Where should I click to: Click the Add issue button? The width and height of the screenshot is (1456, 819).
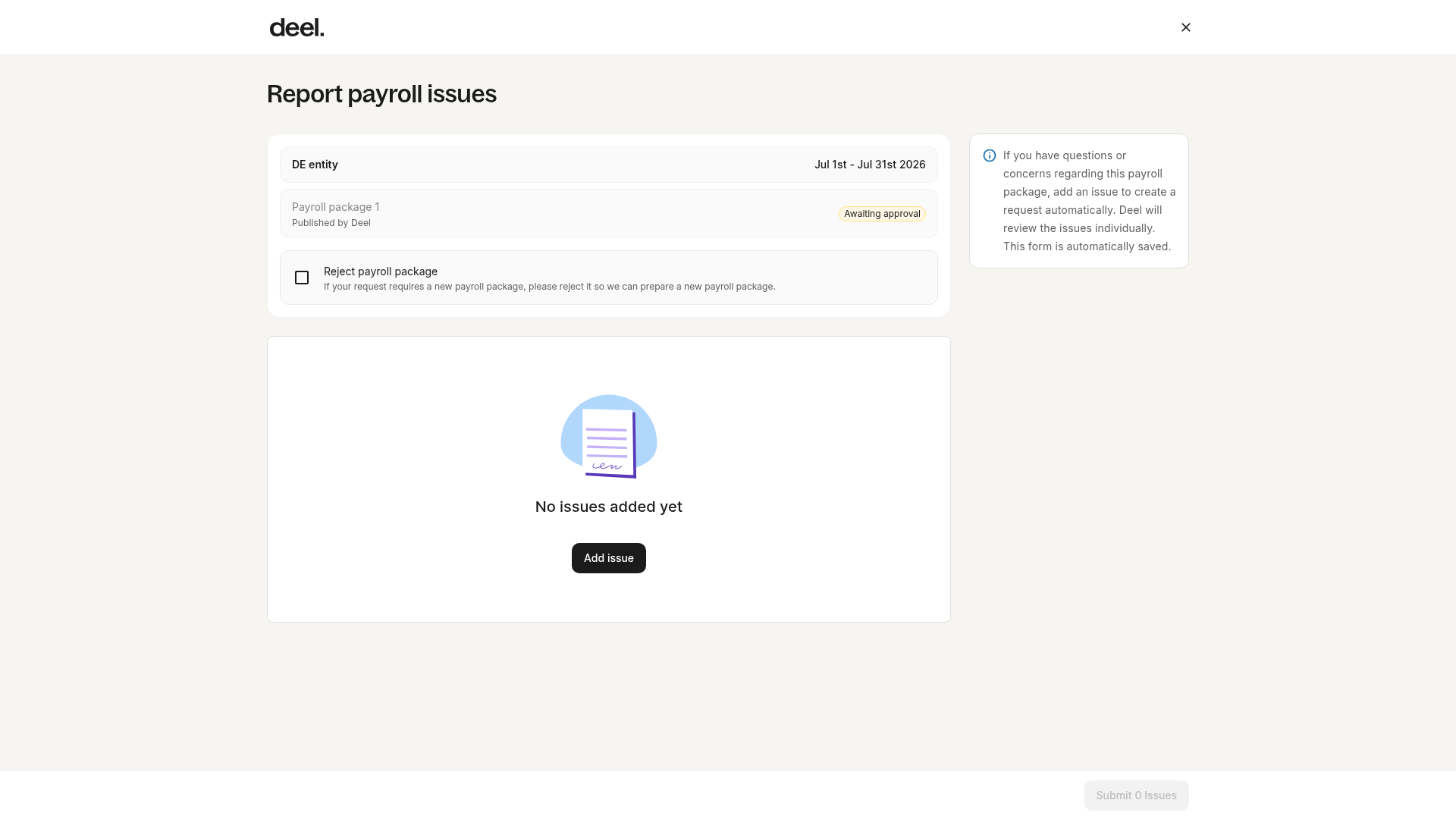609,558
